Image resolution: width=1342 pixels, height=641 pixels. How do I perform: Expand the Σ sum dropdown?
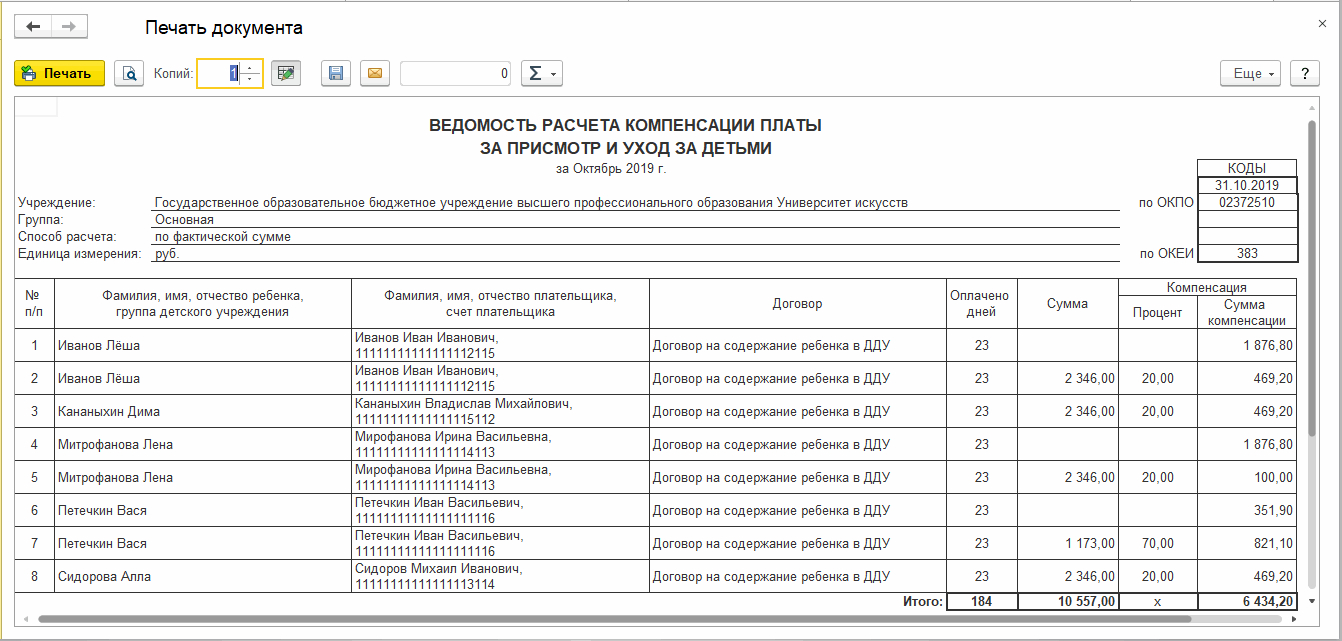542,73
